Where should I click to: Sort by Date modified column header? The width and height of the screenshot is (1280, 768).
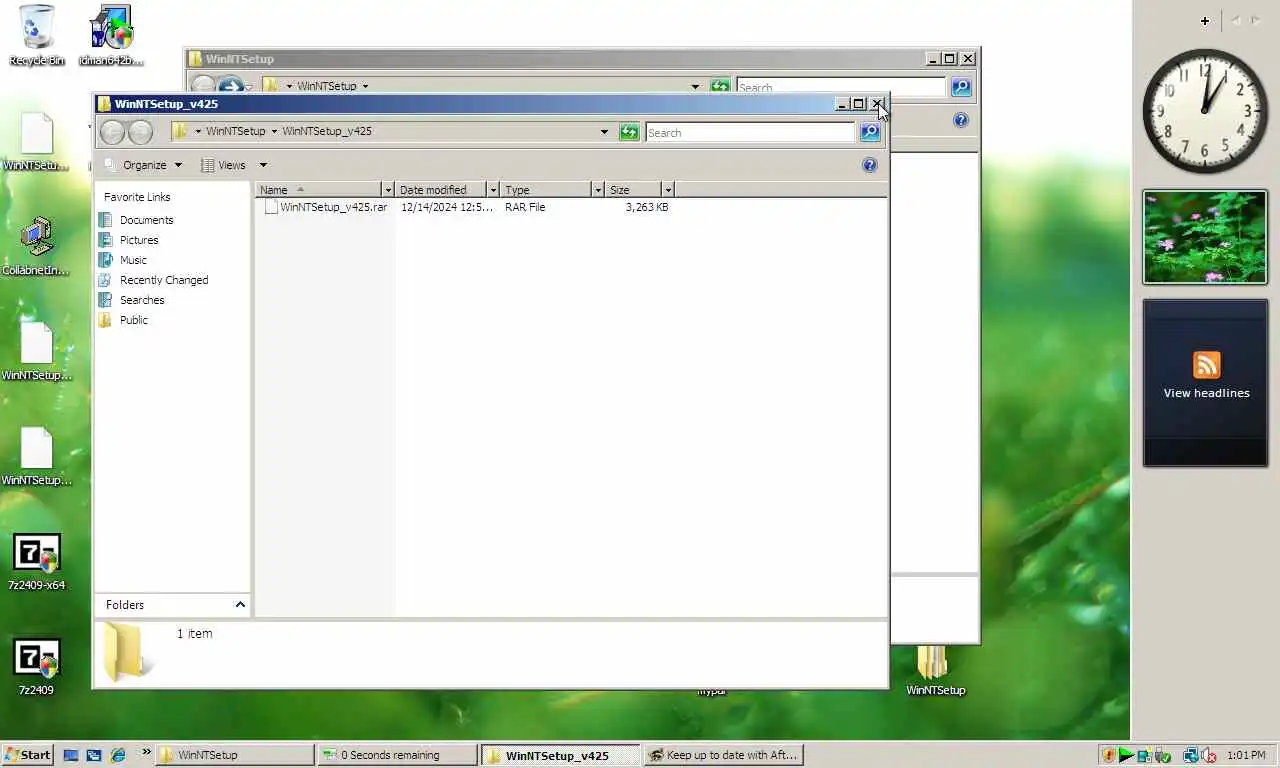[441, 189]
